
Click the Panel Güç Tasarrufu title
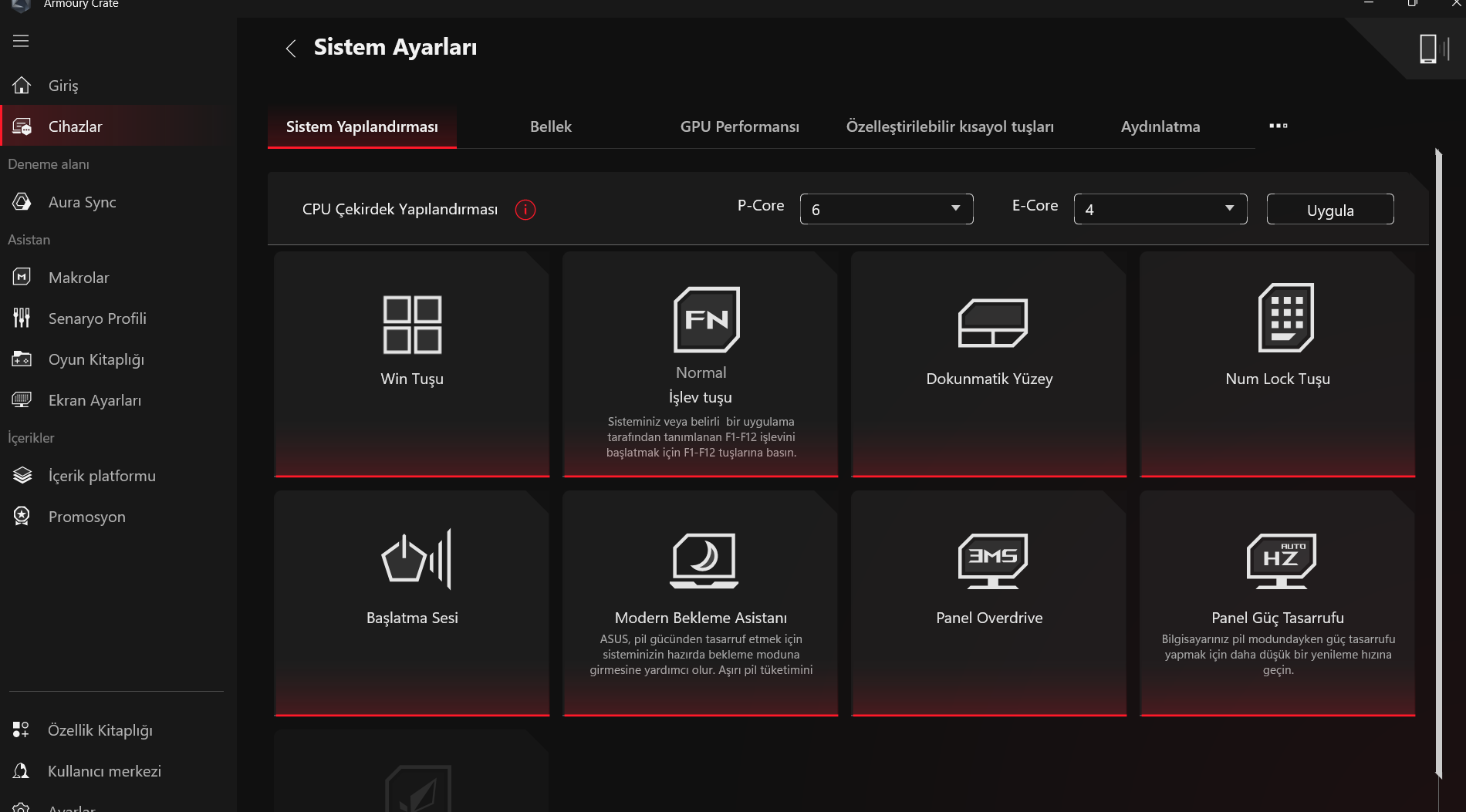click(x=1278, y=618)
